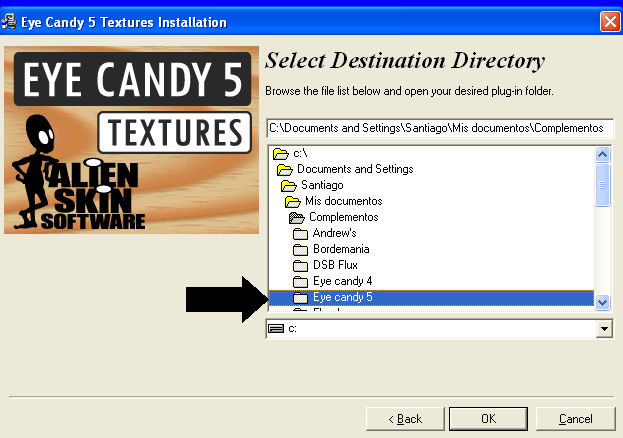Click the c: drive selection combo box
The width and height of the screenshot is (623, 438).
(430, 329)
